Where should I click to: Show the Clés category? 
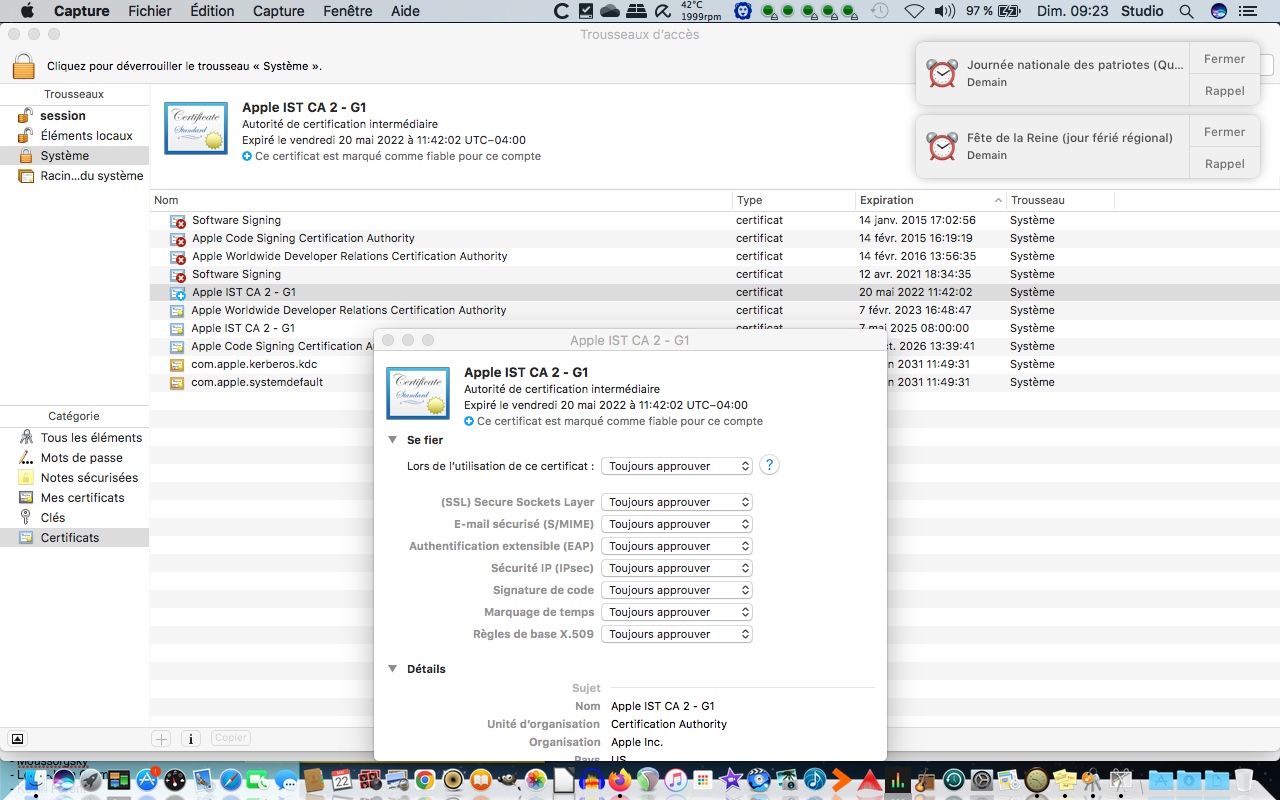coord(53,518)
